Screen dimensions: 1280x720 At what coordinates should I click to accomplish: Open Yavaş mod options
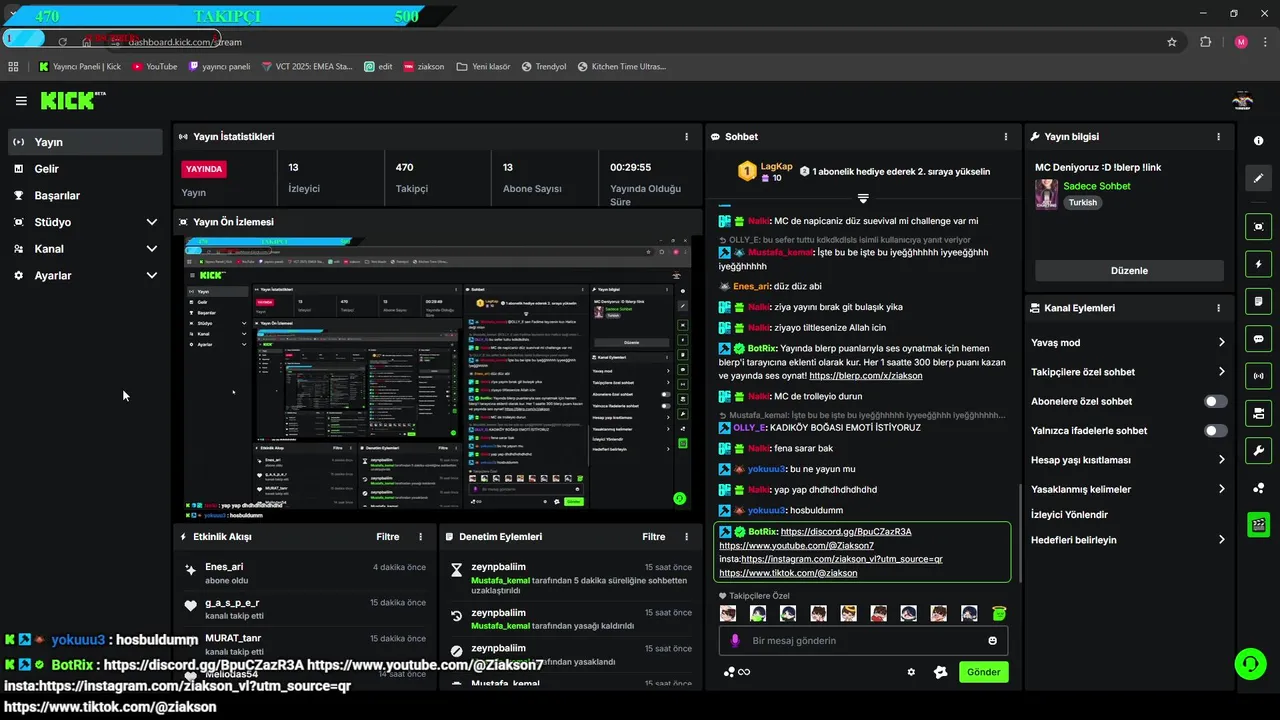(x=1129, y=343)
